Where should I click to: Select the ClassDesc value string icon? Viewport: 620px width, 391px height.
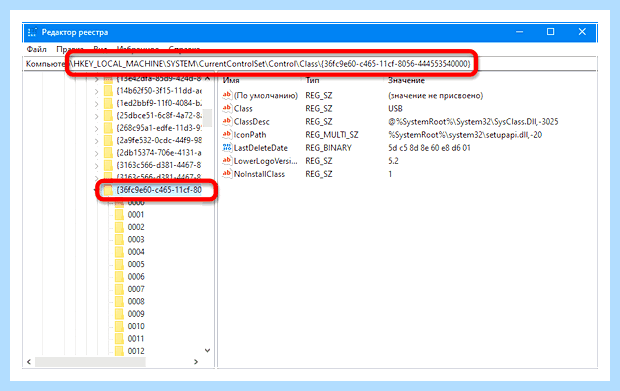click(x=227, y=121)
